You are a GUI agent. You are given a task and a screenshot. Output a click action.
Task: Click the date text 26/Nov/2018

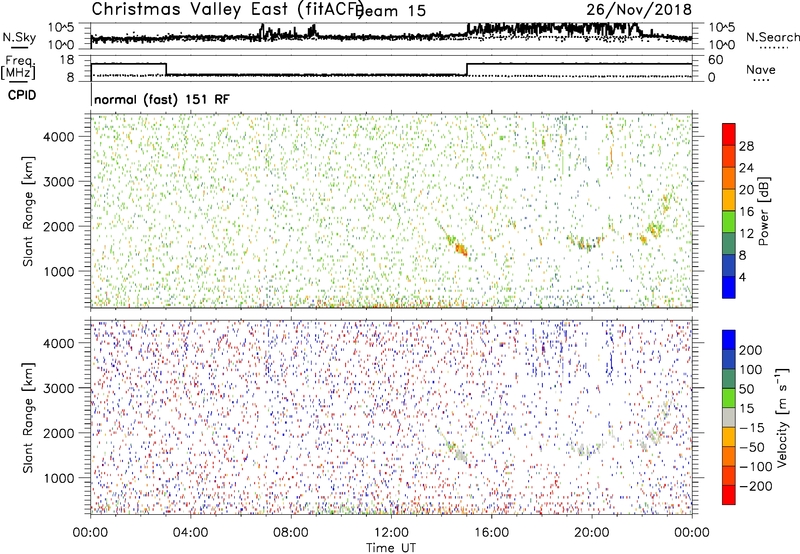click(x=639, y=9)
